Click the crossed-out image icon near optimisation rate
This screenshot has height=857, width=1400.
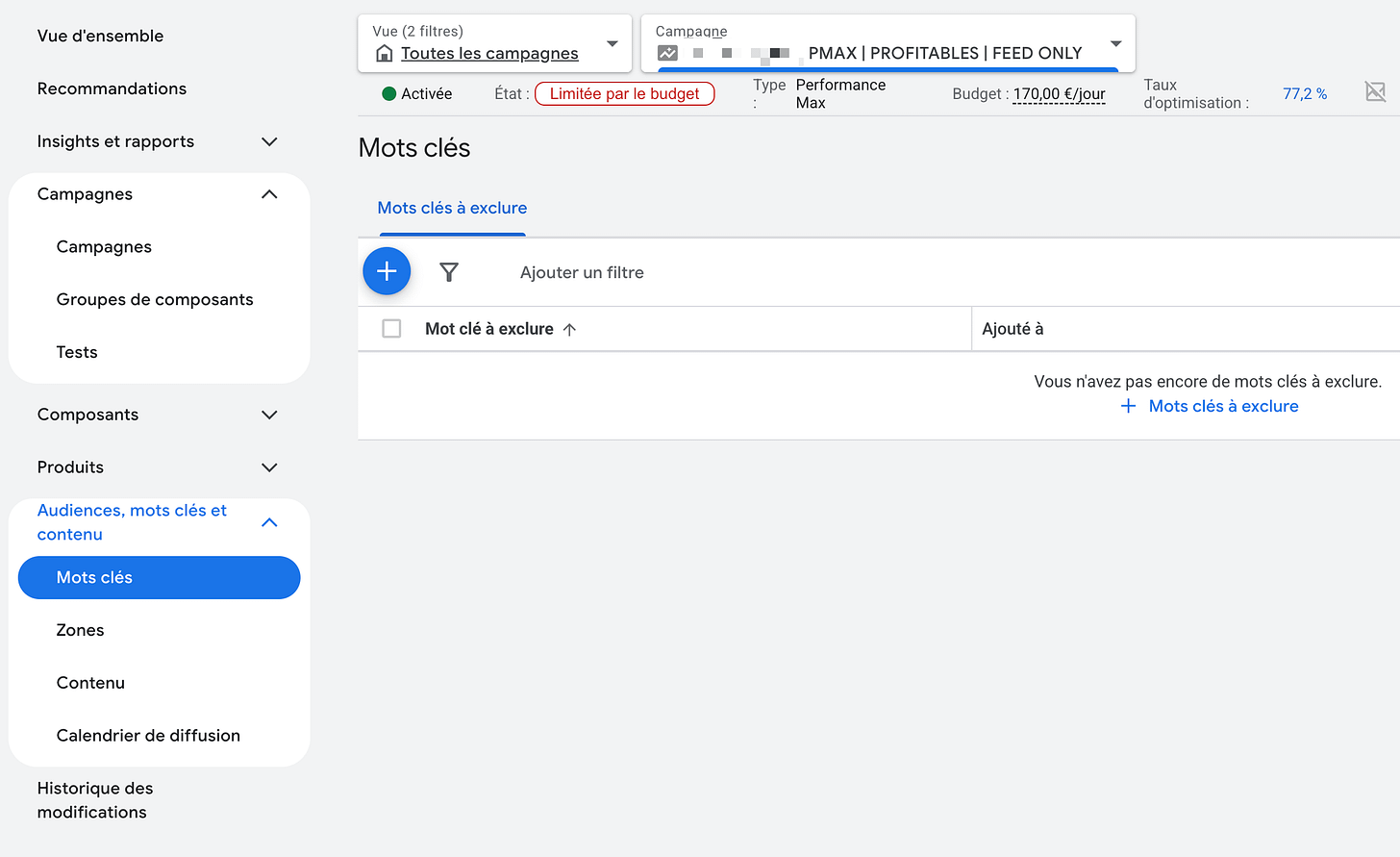coord(1376,92)
